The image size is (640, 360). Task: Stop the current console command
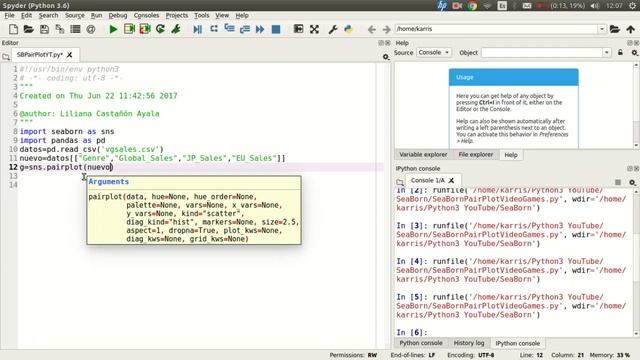618,182
